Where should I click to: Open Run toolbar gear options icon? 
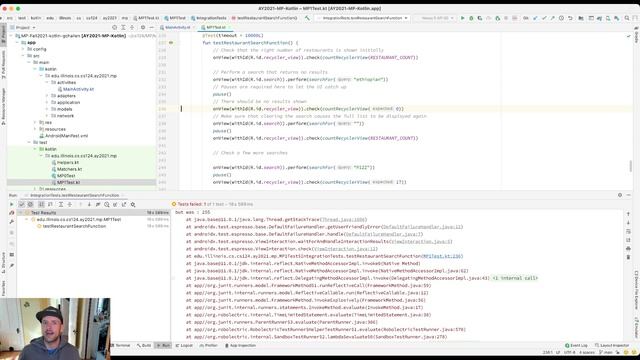coord(133,204)
